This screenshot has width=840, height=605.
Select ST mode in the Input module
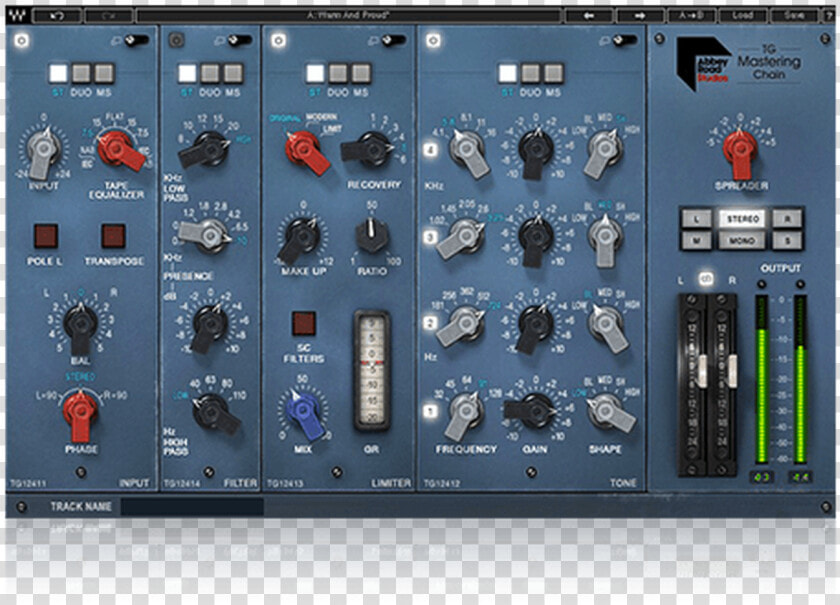(x=58, y=73)
